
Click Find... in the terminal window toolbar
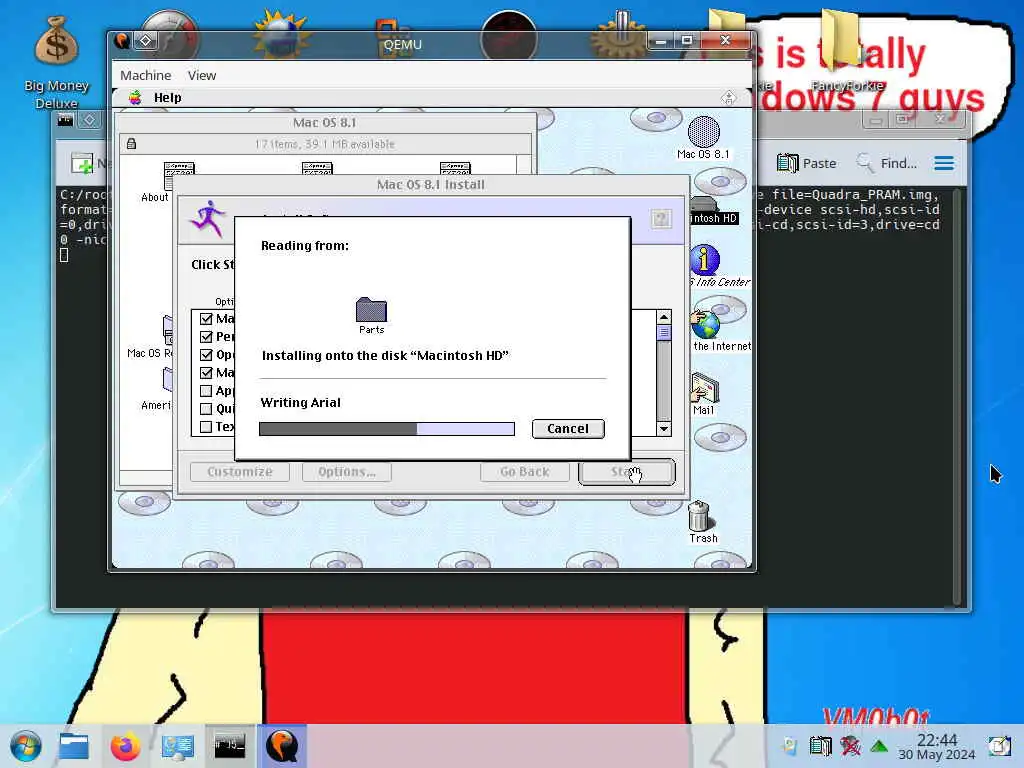886,163
